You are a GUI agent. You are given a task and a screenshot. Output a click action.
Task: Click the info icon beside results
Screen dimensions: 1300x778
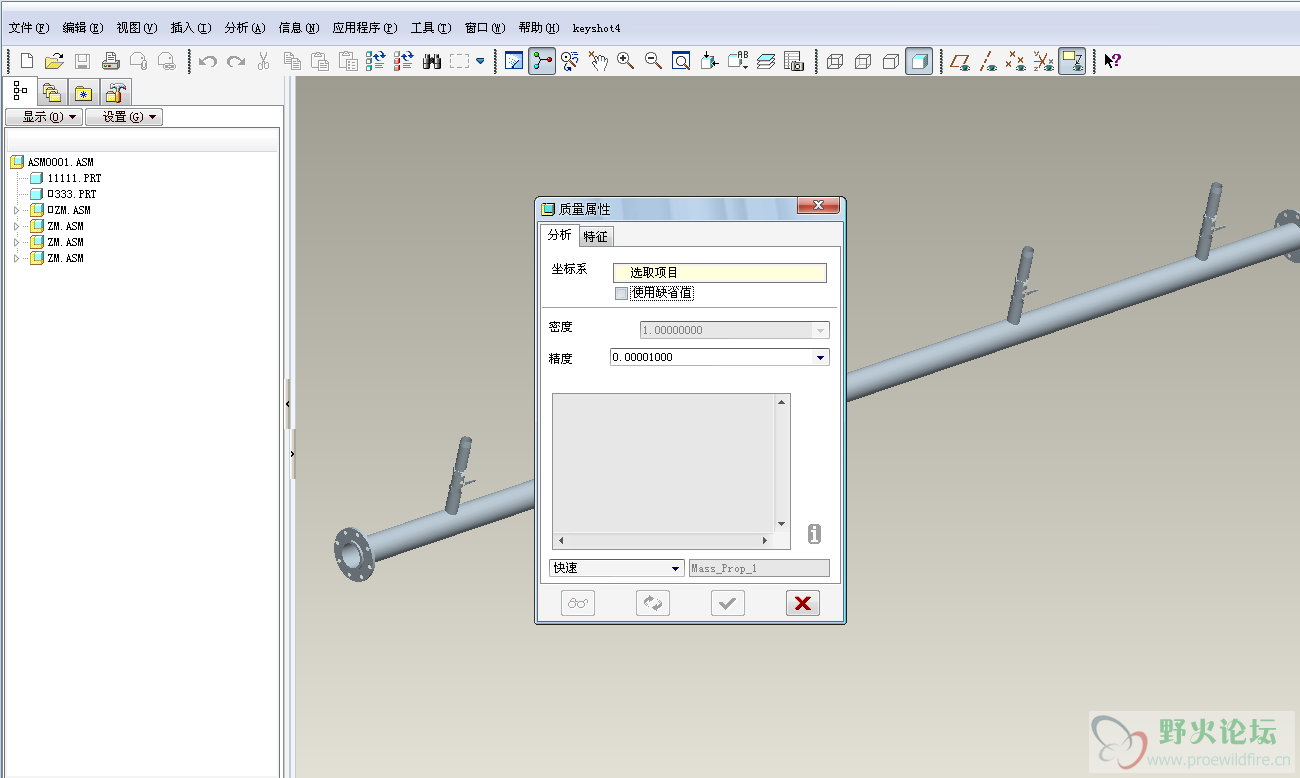[814, 534]
